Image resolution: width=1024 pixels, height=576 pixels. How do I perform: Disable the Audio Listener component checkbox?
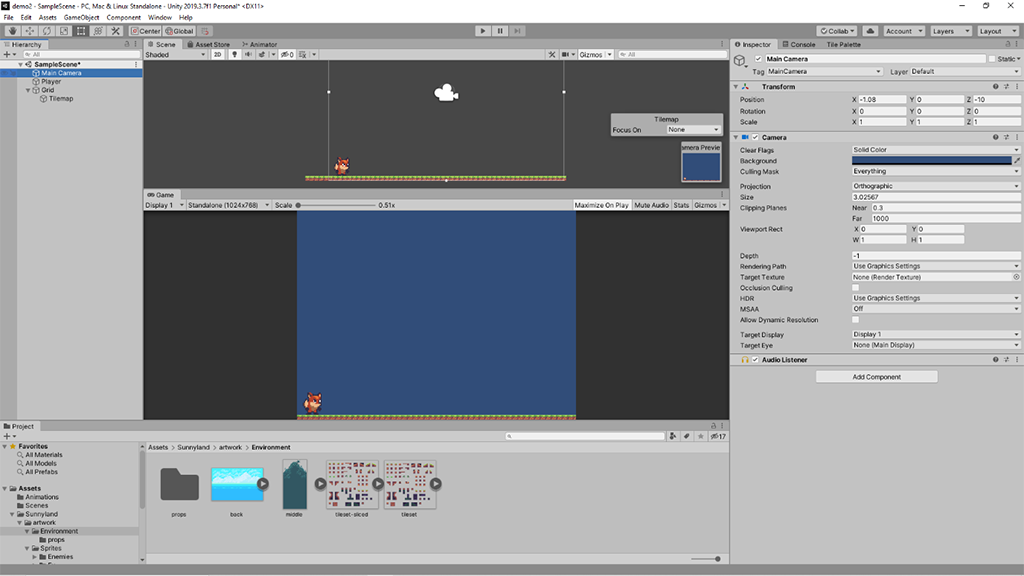click(x=756, y=360)
